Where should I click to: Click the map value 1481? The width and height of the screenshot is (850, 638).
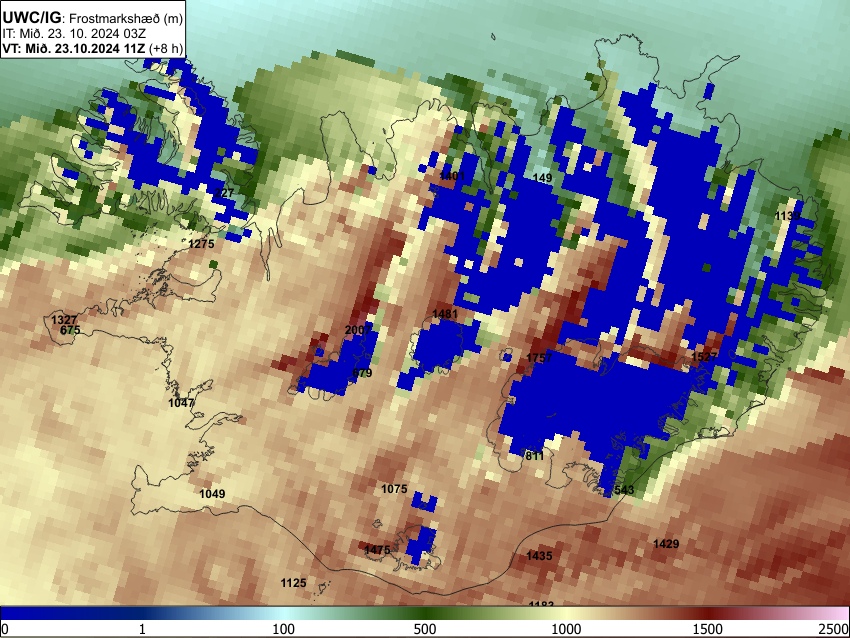pos(445,314)
